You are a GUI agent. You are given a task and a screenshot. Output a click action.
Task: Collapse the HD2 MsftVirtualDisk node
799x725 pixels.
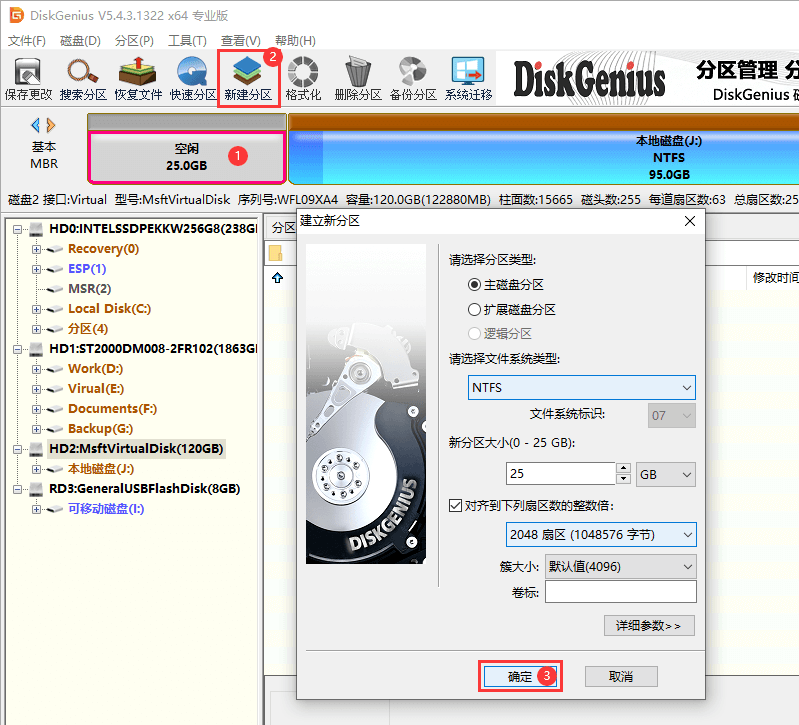pos(17,449)
